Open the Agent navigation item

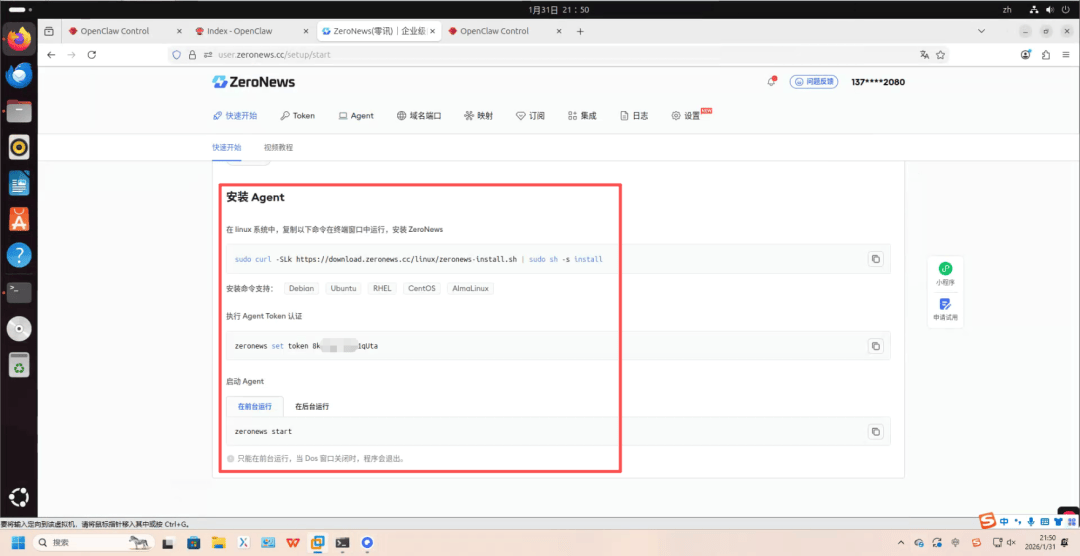pyautogui.click(x=355, y=116)
